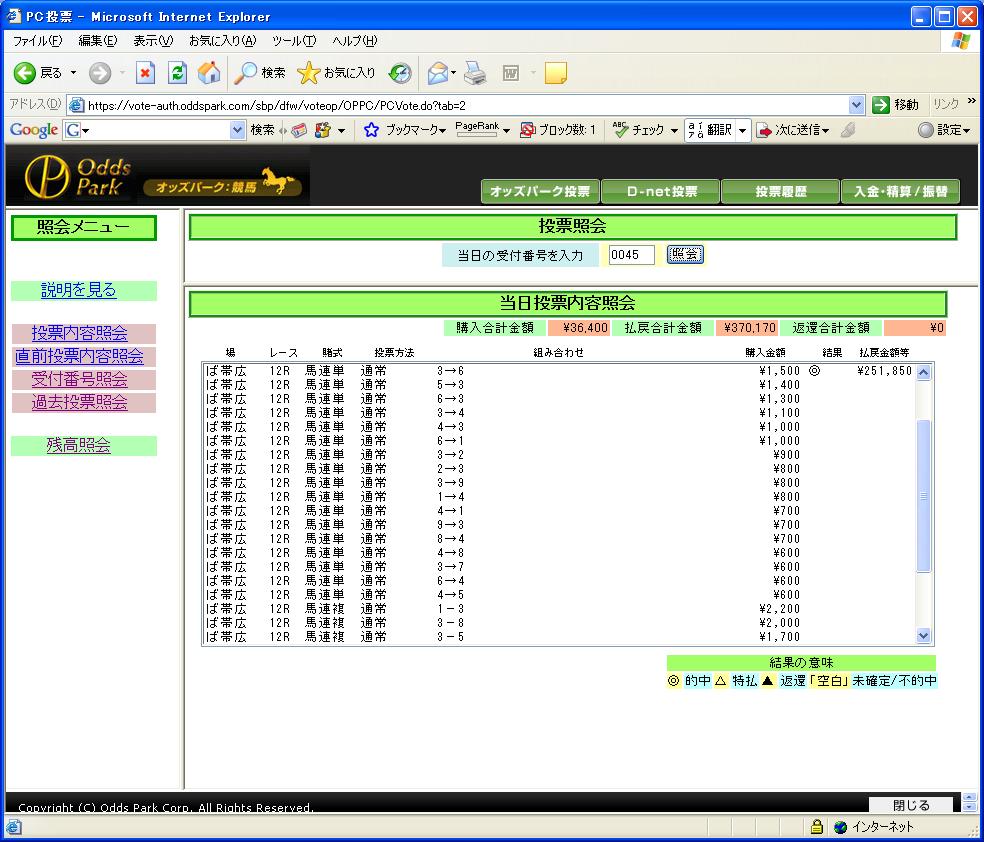Viewport: 984px width, 842px height.
Task: Switch to the D-net投票 tab
Action: click(x=661, y=192)
